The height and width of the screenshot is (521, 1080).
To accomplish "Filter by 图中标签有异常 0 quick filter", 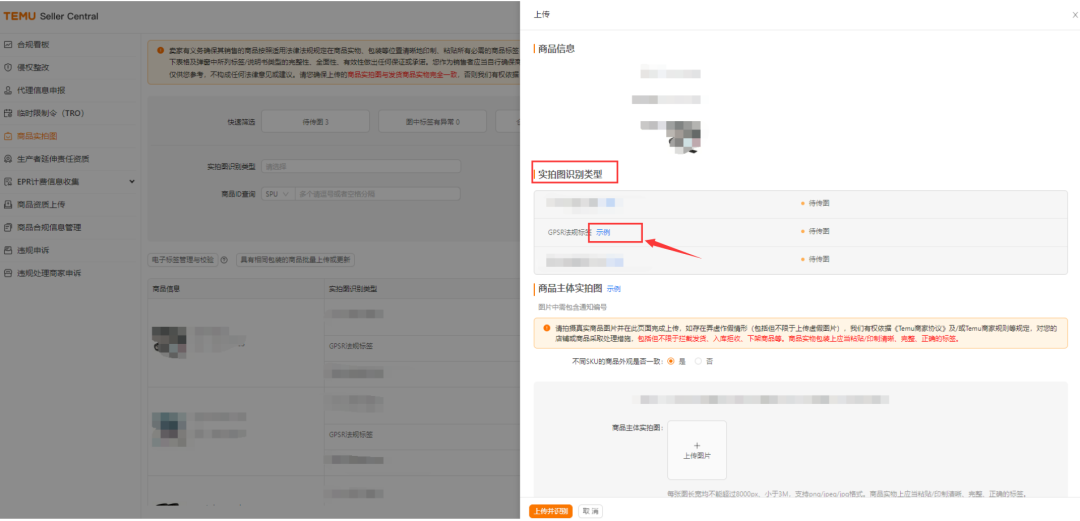I will click(x=433, y=122).
